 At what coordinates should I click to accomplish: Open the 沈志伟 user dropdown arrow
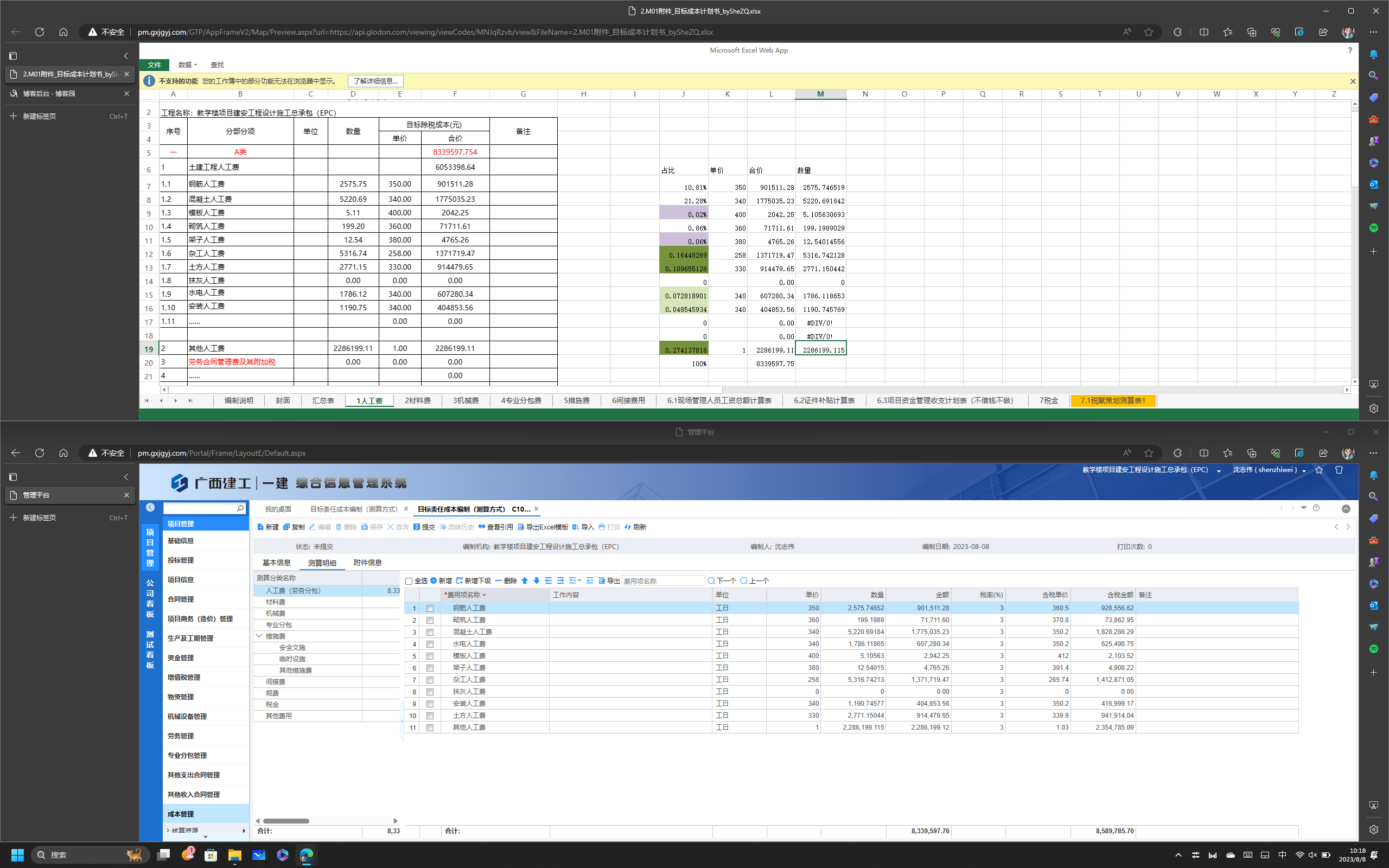click(1304, 471)
